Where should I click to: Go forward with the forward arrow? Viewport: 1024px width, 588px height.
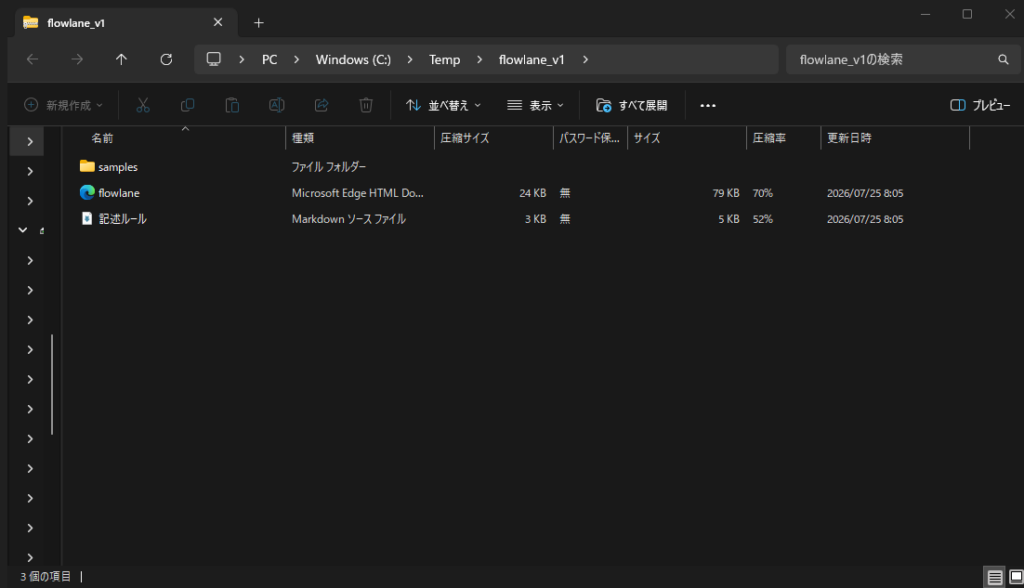[x=77, y=59]
